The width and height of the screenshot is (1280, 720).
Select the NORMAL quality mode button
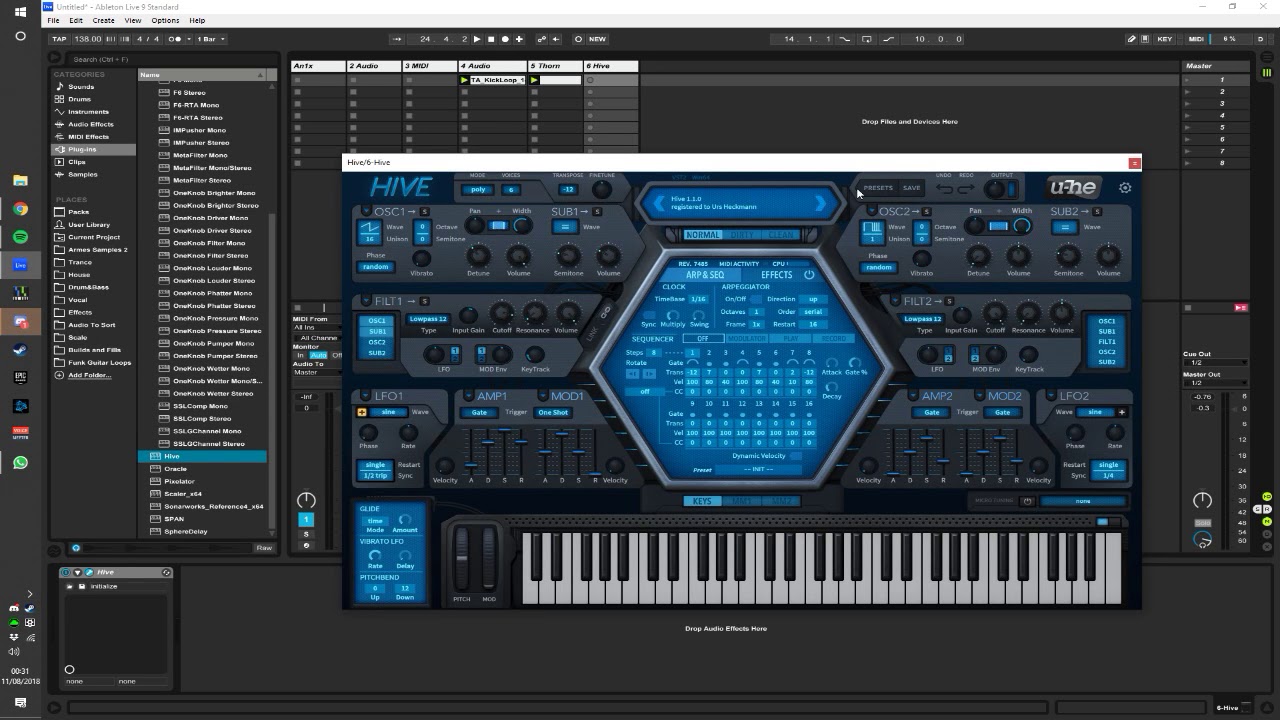point(703,235)
